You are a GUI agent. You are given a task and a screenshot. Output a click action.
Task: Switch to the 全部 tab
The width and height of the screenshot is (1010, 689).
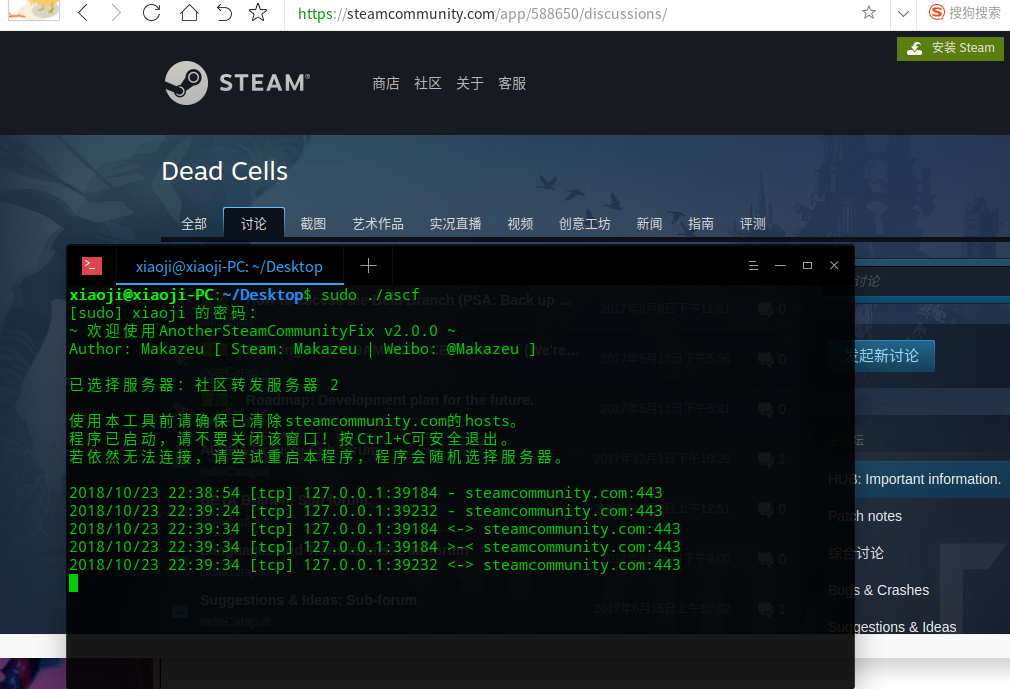tap(194, 224)
